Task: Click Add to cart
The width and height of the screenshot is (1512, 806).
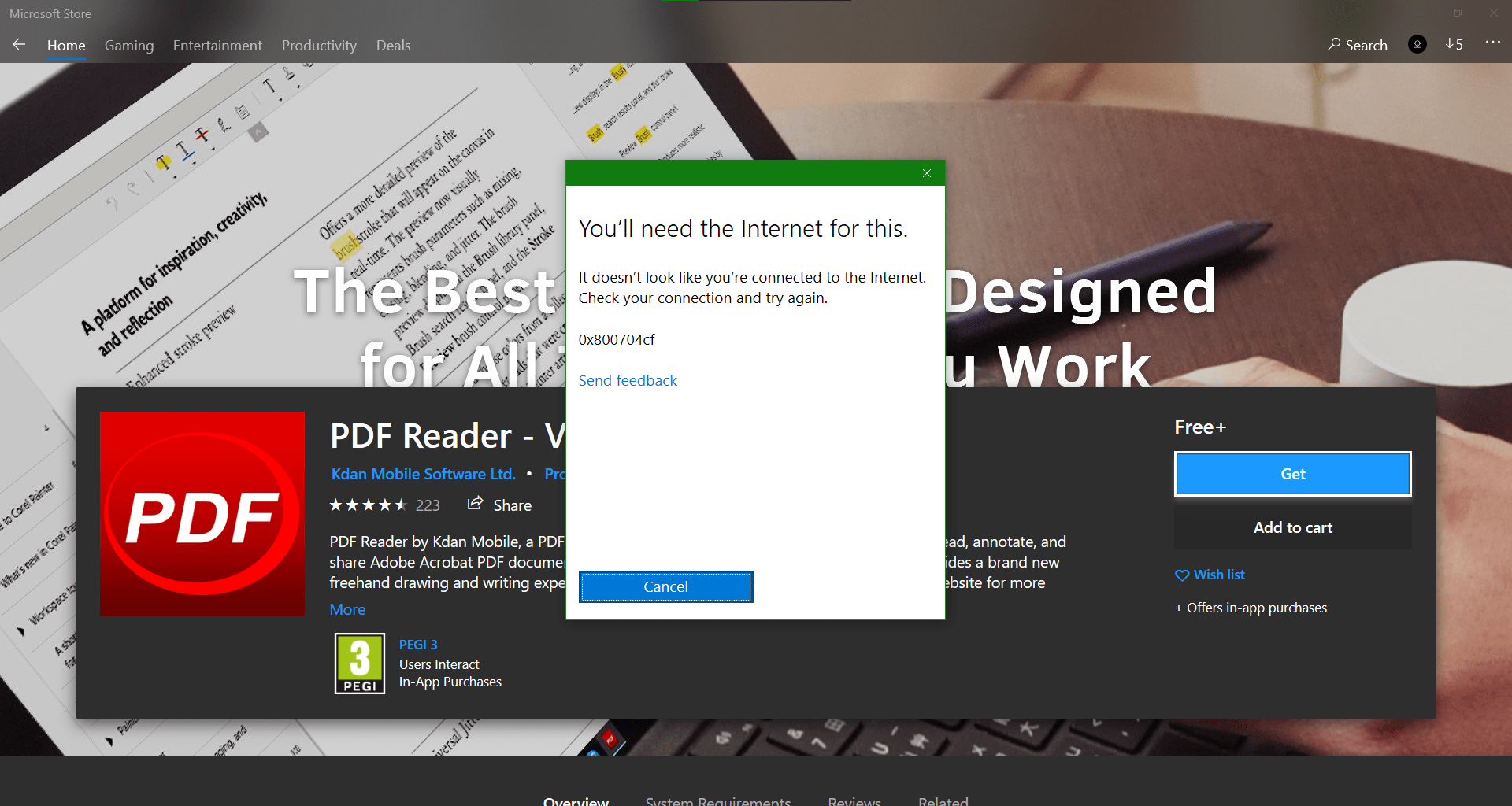Action: click(x=1293, y=527)
